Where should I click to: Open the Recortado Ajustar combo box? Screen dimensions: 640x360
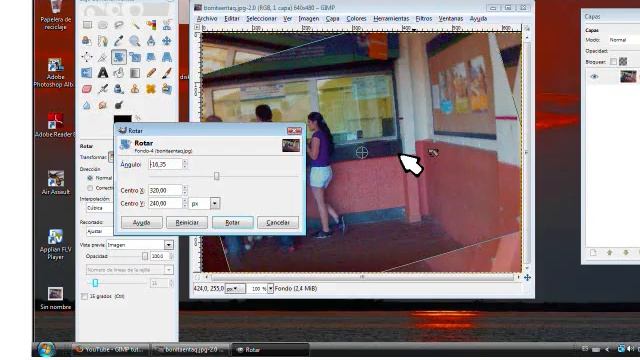[100, 231]
